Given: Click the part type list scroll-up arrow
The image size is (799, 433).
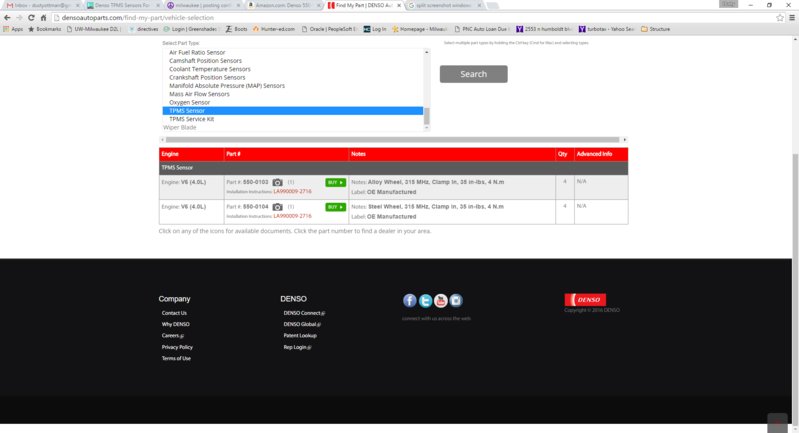Looking at the screenshot, I should (427, 52).
